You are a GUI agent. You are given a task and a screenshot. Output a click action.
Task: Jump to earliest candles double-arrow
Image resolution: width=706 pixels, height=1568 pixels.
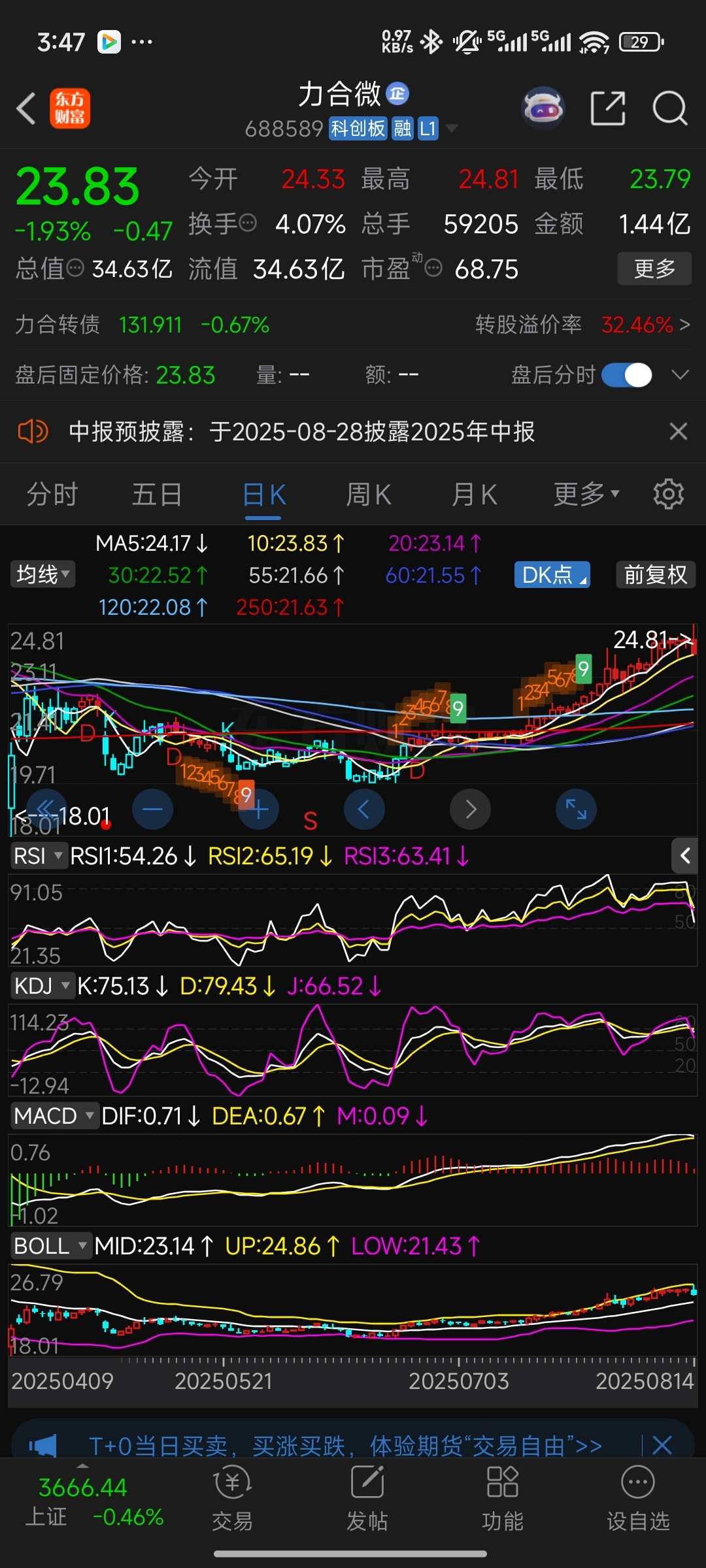coord(46,809)
